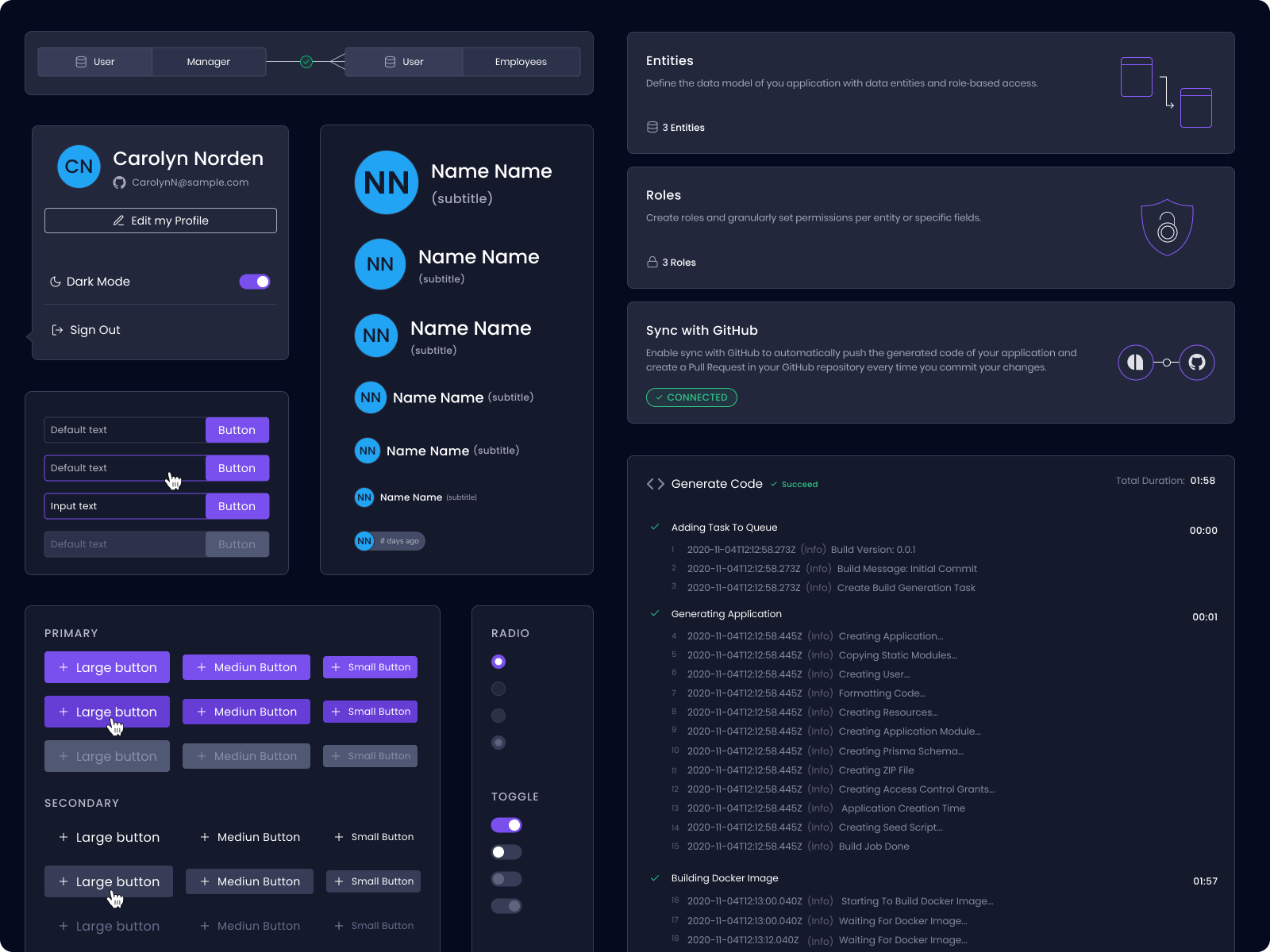1270x952 pixels.
Task: Collapse the Adding Task To Queue log section
Action: click(655, 527)
